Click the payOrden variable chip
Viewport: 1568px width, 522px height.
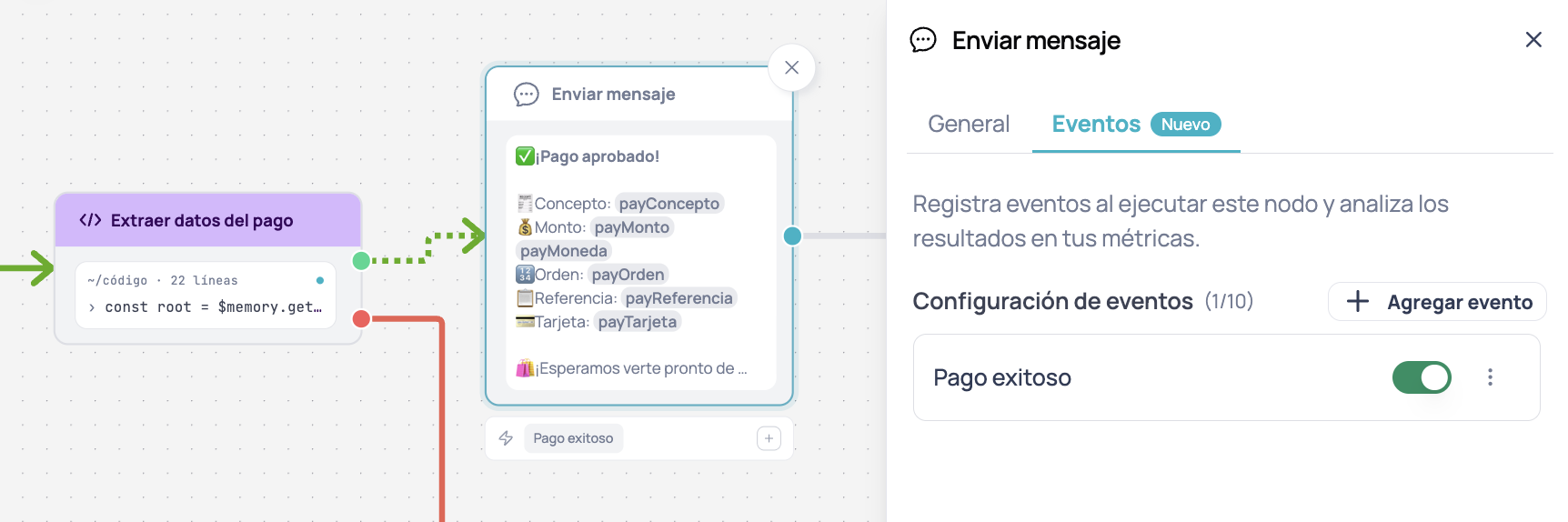click(628, 275)
